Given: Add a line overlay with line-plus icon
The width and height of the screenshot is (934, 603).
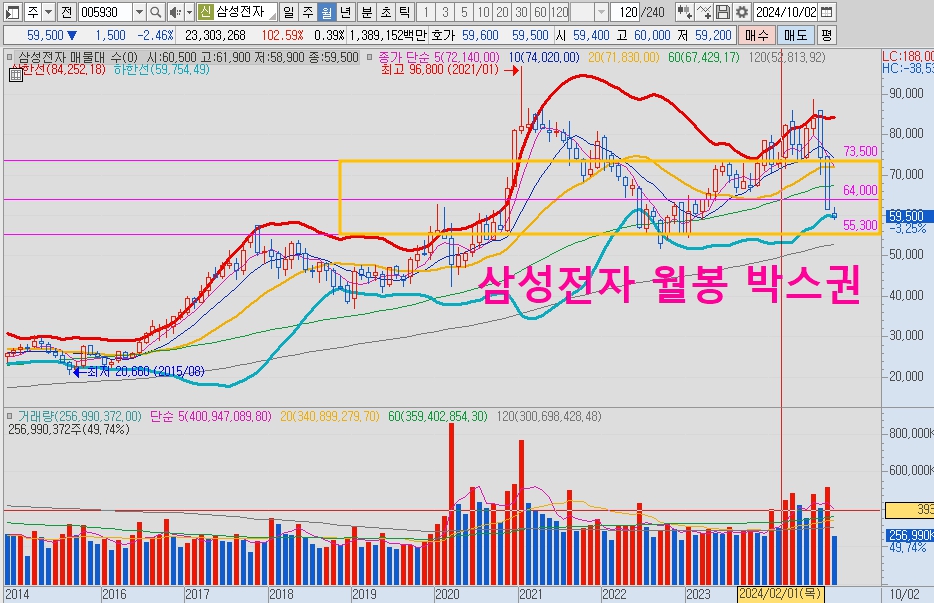Looking at the screenshot, I should click(703, 12).
